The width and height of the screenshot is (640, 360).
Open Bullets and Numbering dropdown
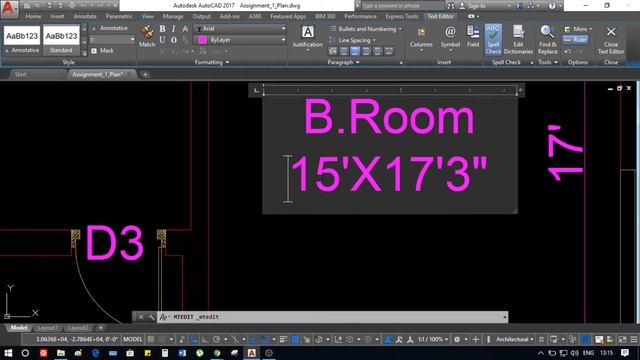[366, 29]
